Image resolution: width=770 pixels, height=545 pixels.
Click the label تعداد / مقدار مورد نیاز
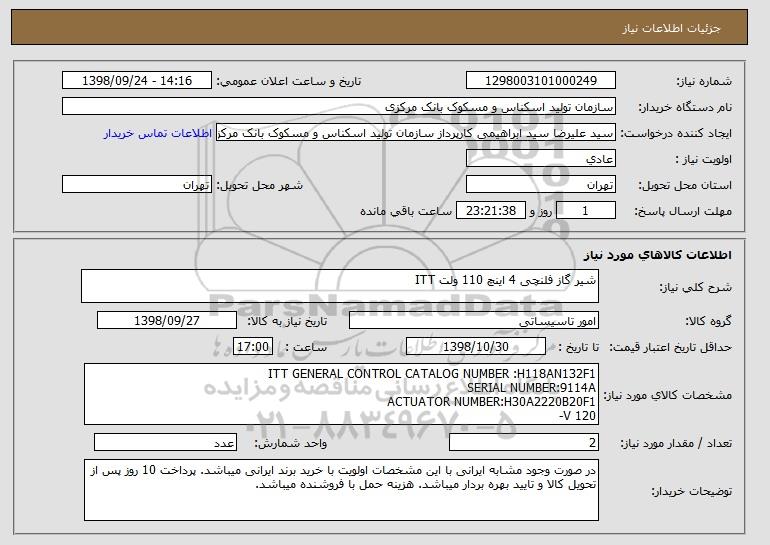click(x=676, y=444)
